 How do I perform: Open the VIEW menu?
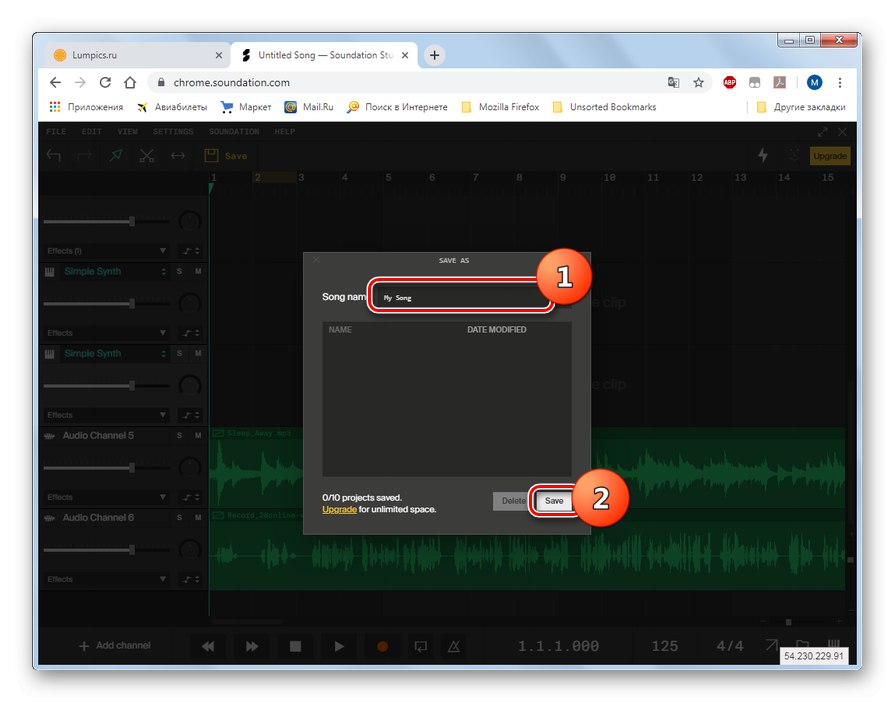click(x=127, y=132)
